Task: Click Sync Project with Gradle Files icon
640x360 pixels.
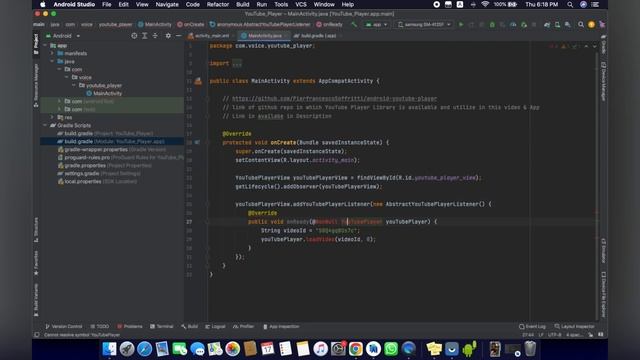Action: pos(547,24)
